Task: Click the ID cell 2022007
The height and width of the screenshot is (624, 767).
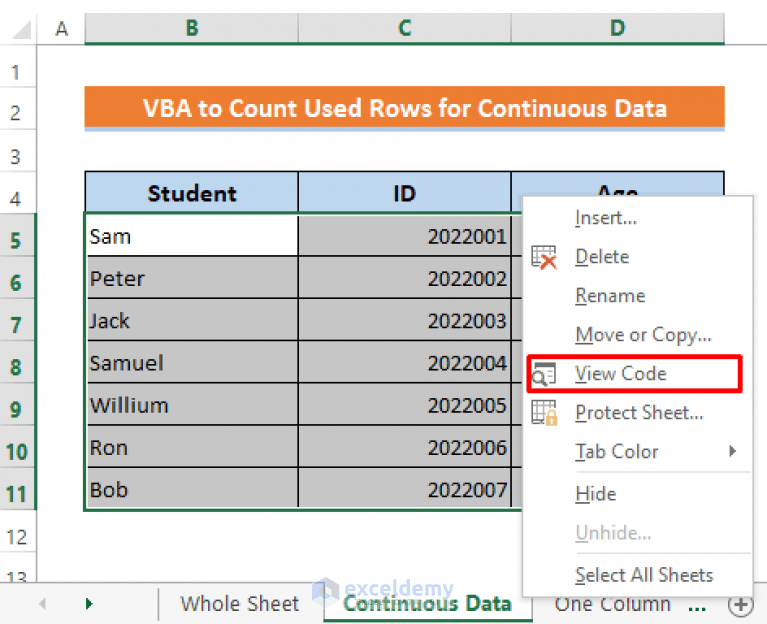Action: click(404, 489)
